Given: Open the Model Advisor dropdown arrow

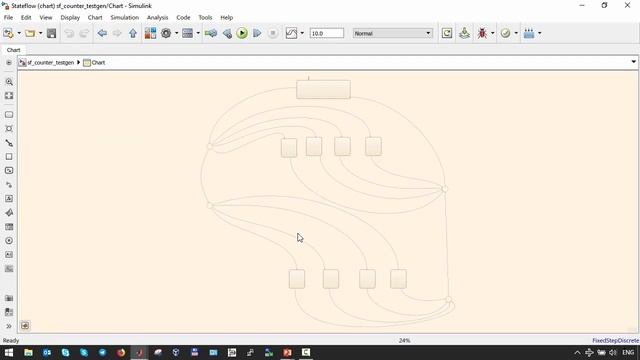Looking at the screenshot, I should click(516, 33).
